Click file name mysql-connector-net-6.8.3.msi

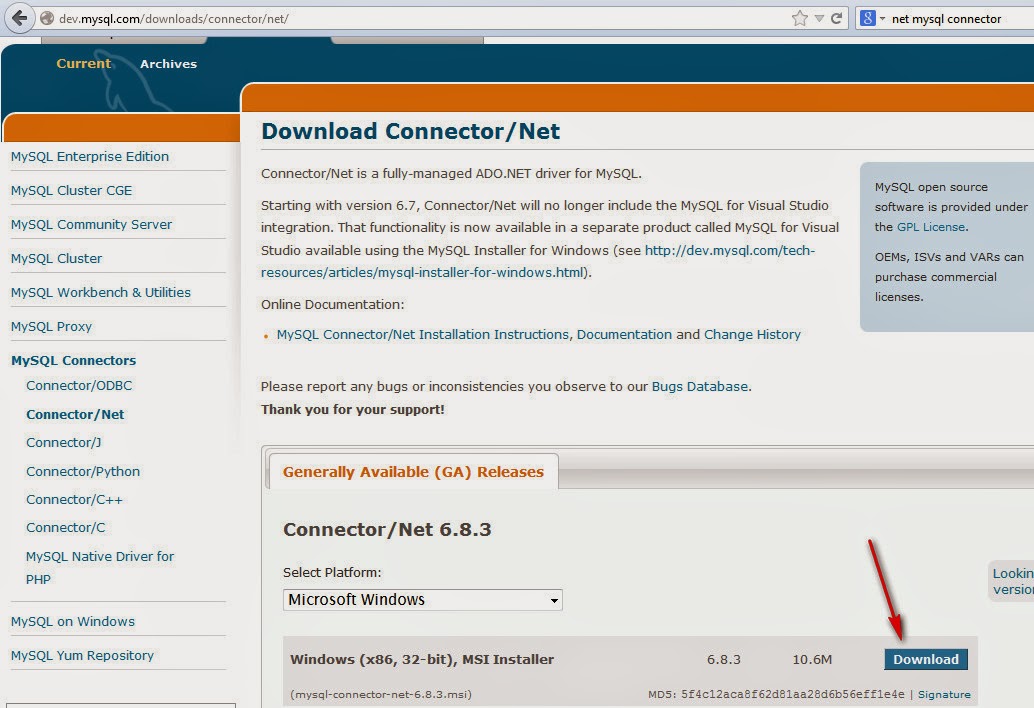click(x=381, y=694)
